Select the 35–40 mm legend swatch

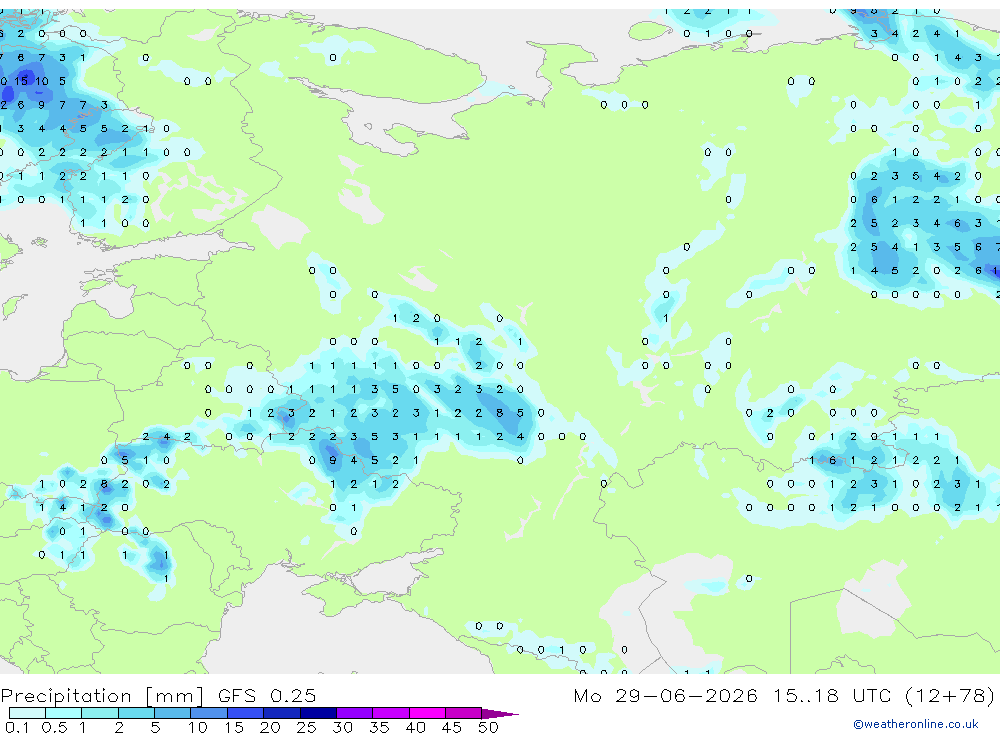pyautogui.click(x=391, y=713)
